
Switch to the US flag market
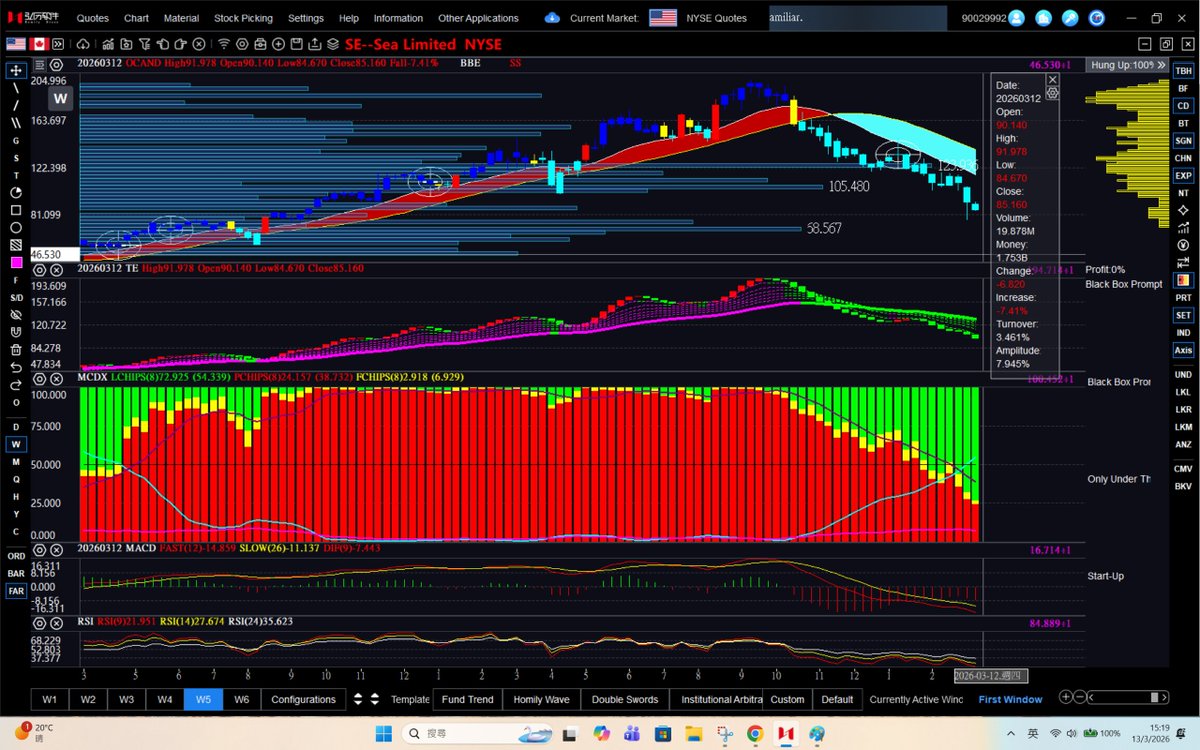[16, 44]
